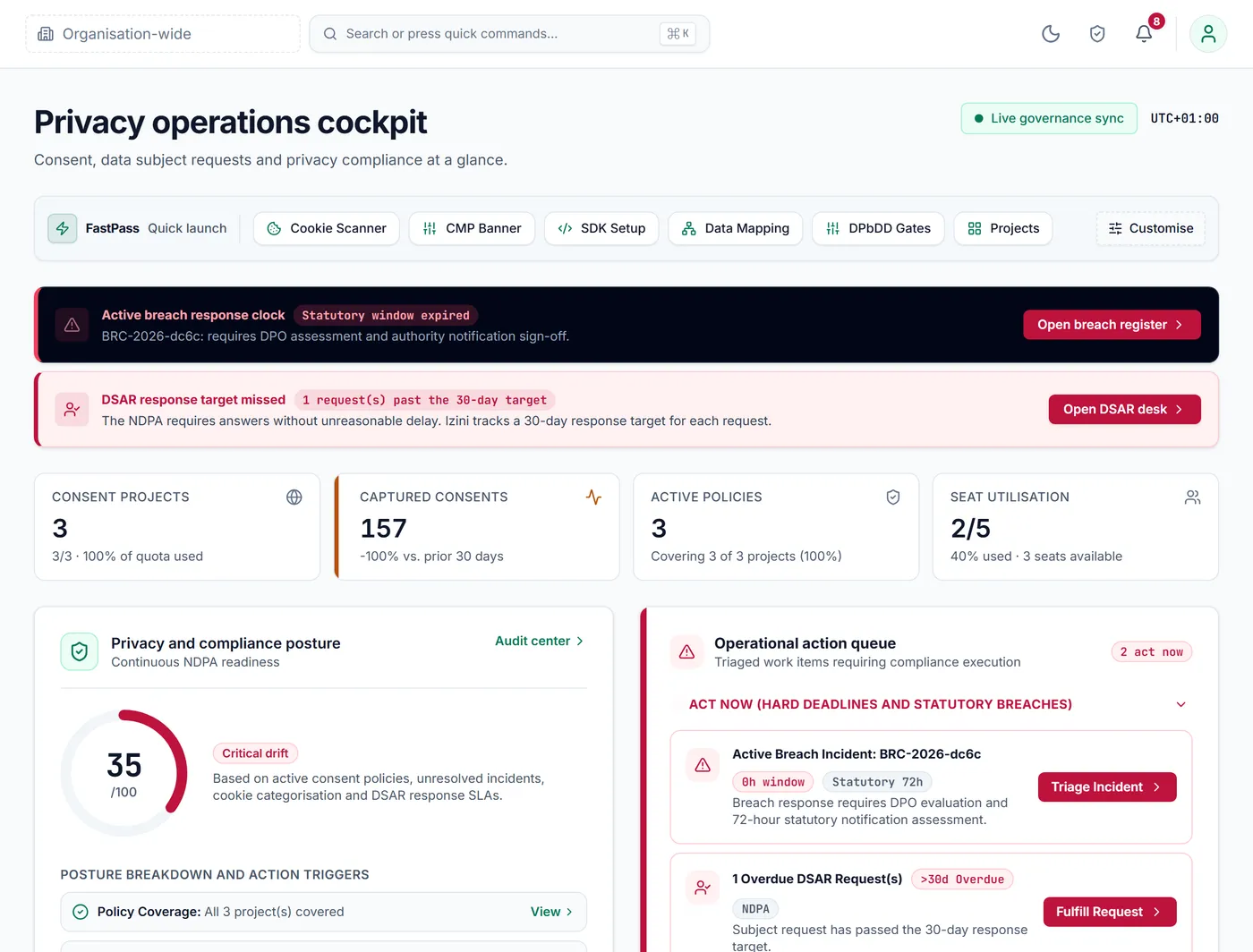Click Open DSAR desk button
The image size is (1253, 952).
(1124, 410)
